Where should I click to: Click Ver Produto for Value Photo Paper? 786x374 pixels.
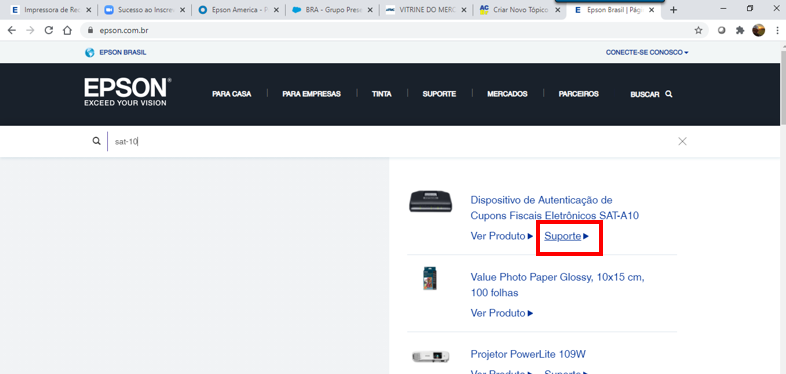[501, 313]
